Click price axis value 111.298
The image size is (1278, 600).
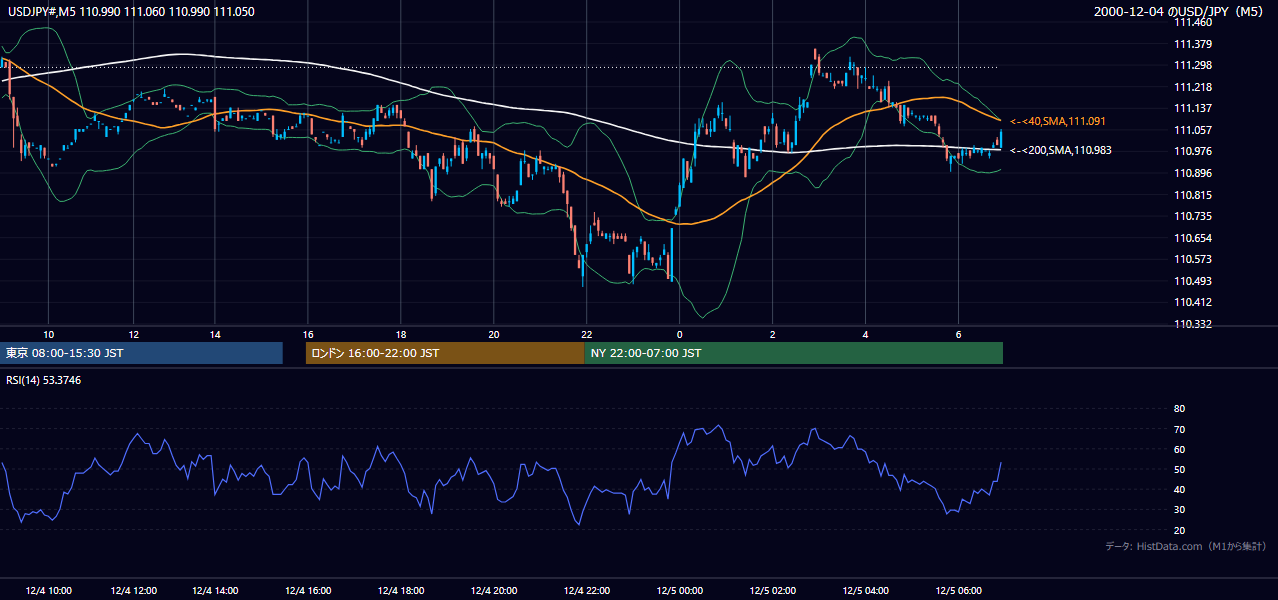click(x=1192, y=66)
